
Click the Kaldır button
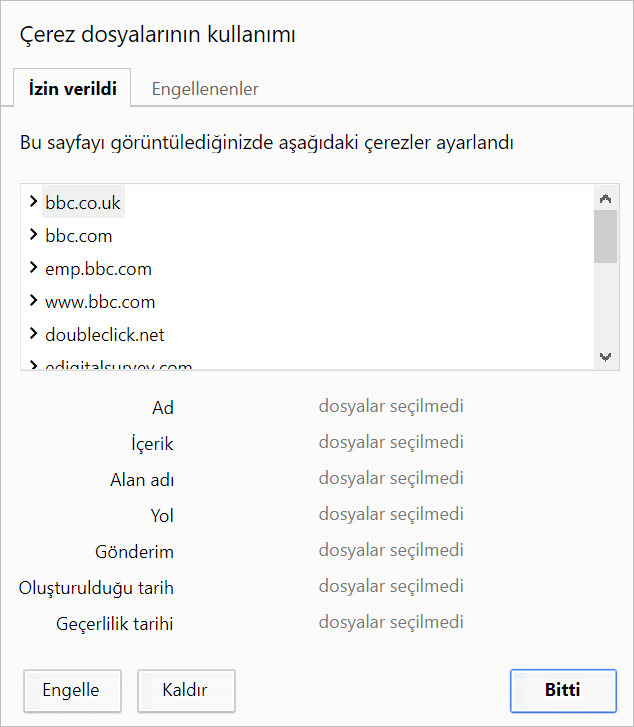186,690
